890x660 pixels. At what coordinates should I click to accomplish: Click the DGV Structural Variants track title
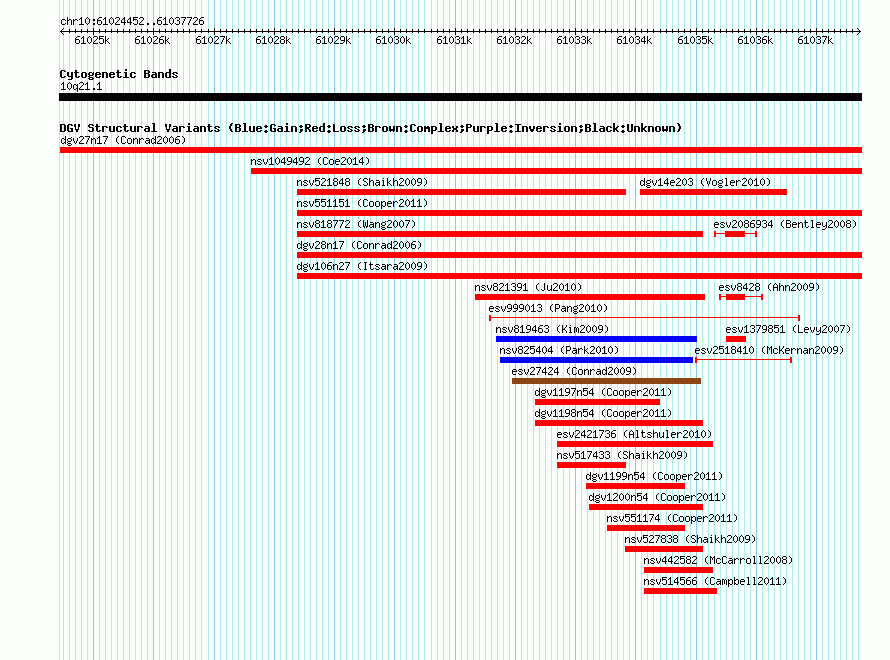point(371,128)
